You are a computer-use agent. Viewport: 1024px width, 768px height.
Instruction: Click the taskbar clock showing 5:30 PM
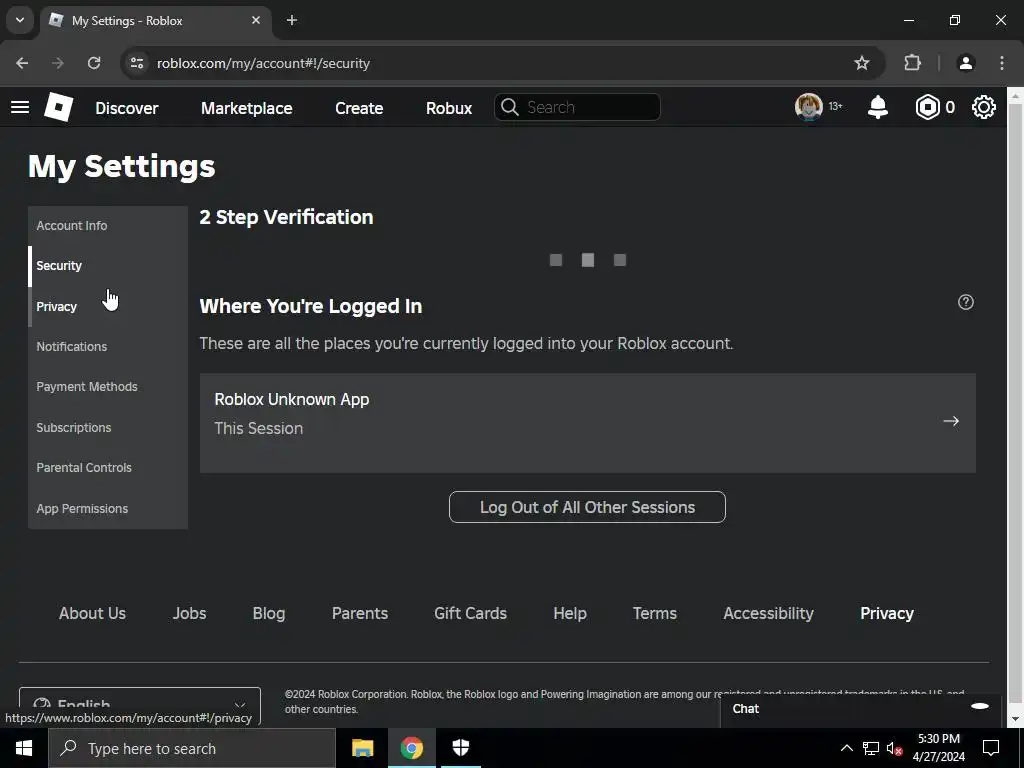pos(939,748)
